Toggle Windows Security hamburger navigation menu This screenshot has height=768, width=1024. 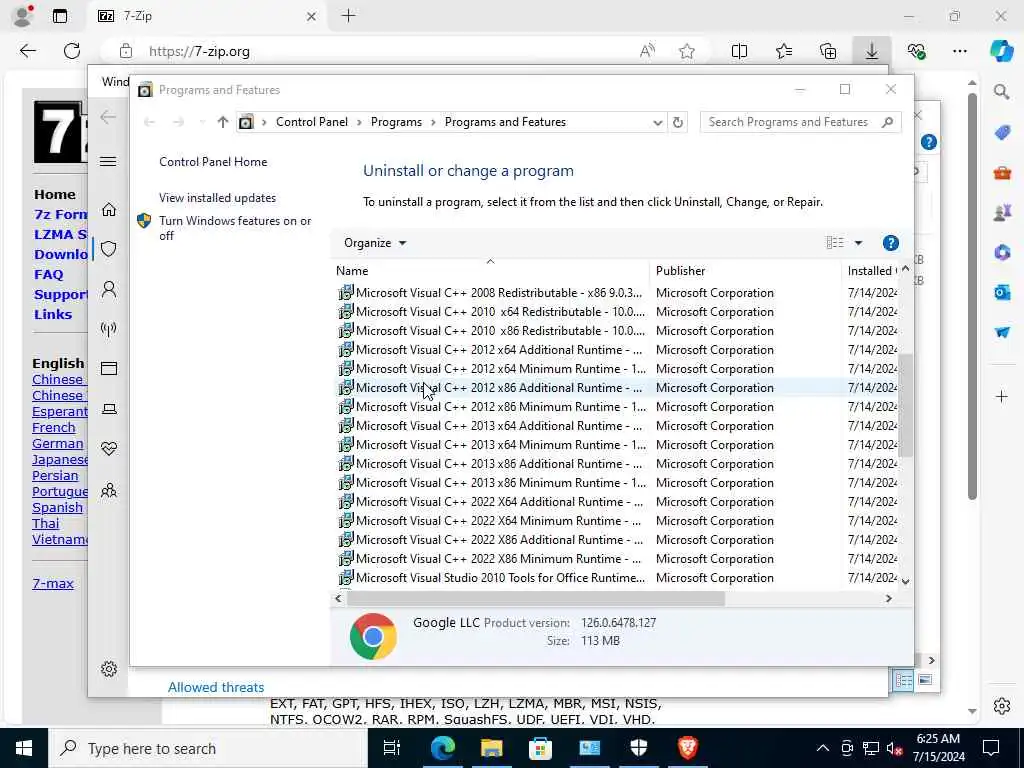[108, 161]
